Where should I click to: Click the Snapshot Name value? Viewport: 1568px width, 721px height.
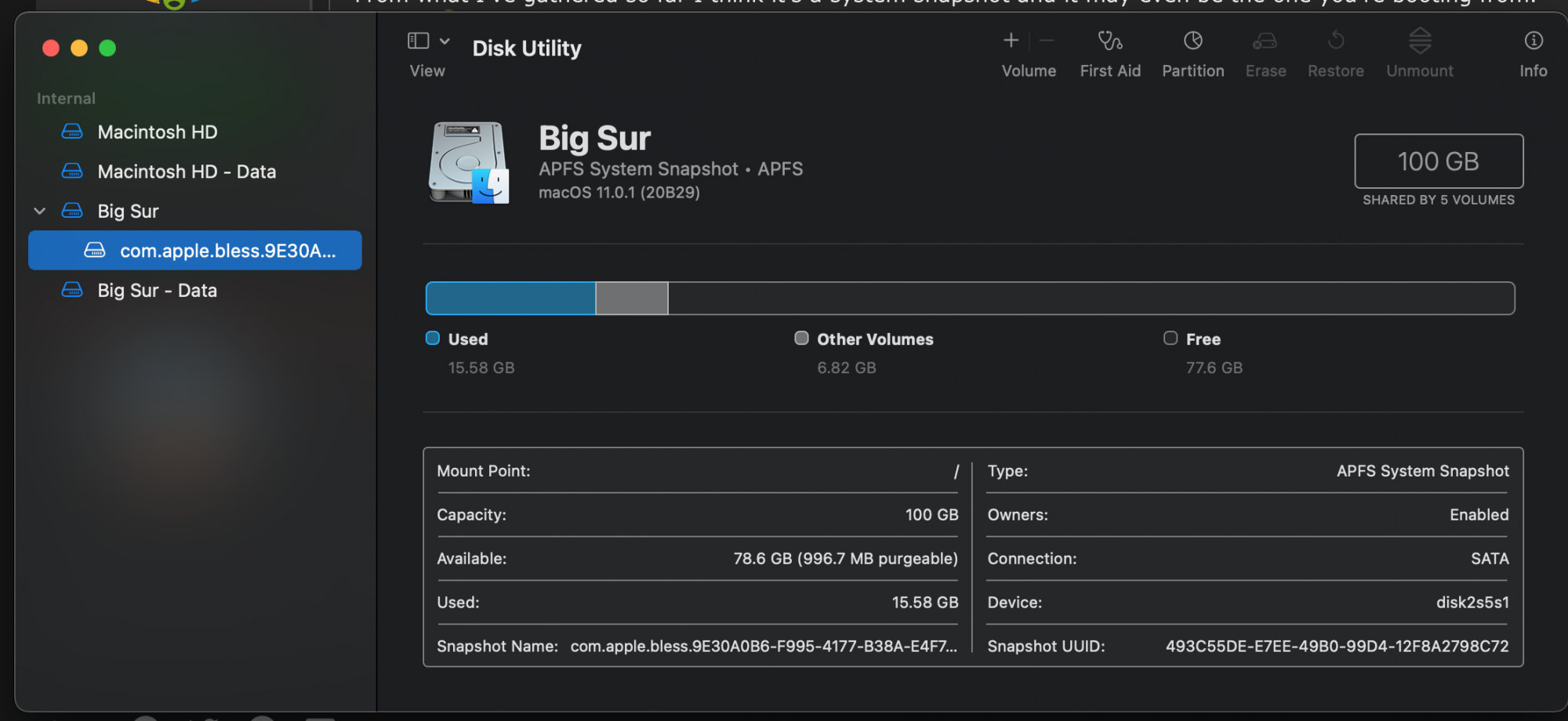pos(764,647)
